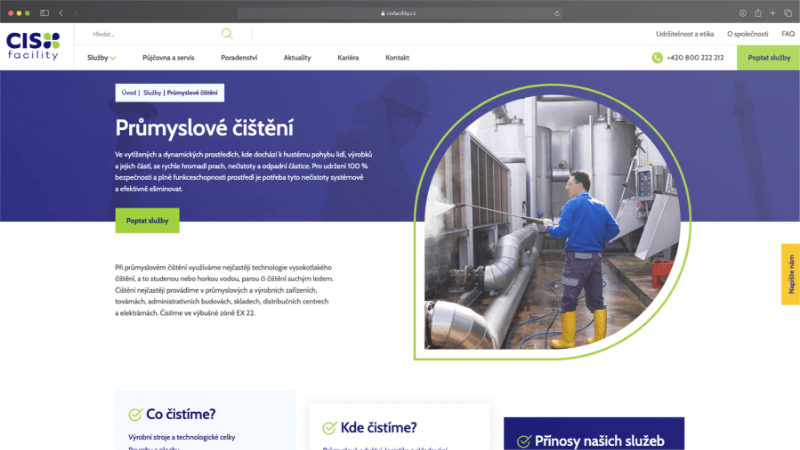Viewport: 800px width, 450px height.
Task: Open the Půjčovna a servis menu item
Action: coord(167,58)
